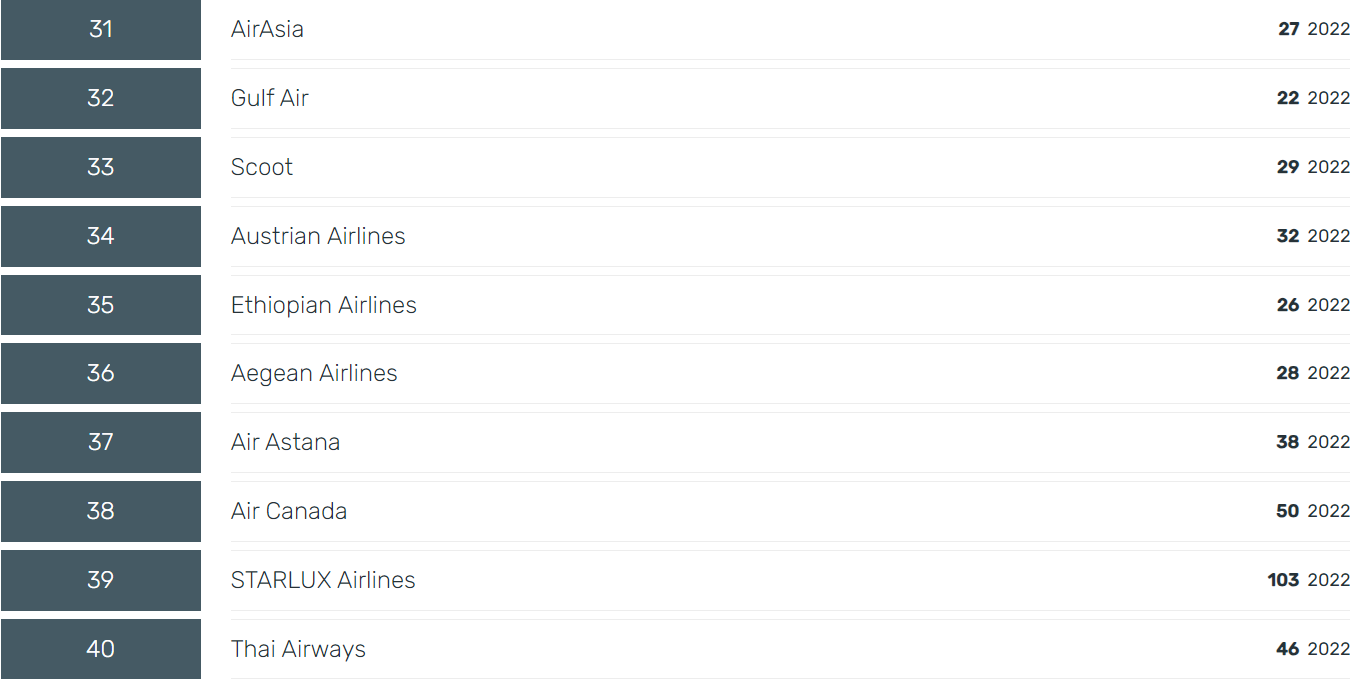Select Air Canada's 2022 rank value 50

(1288, 511)
